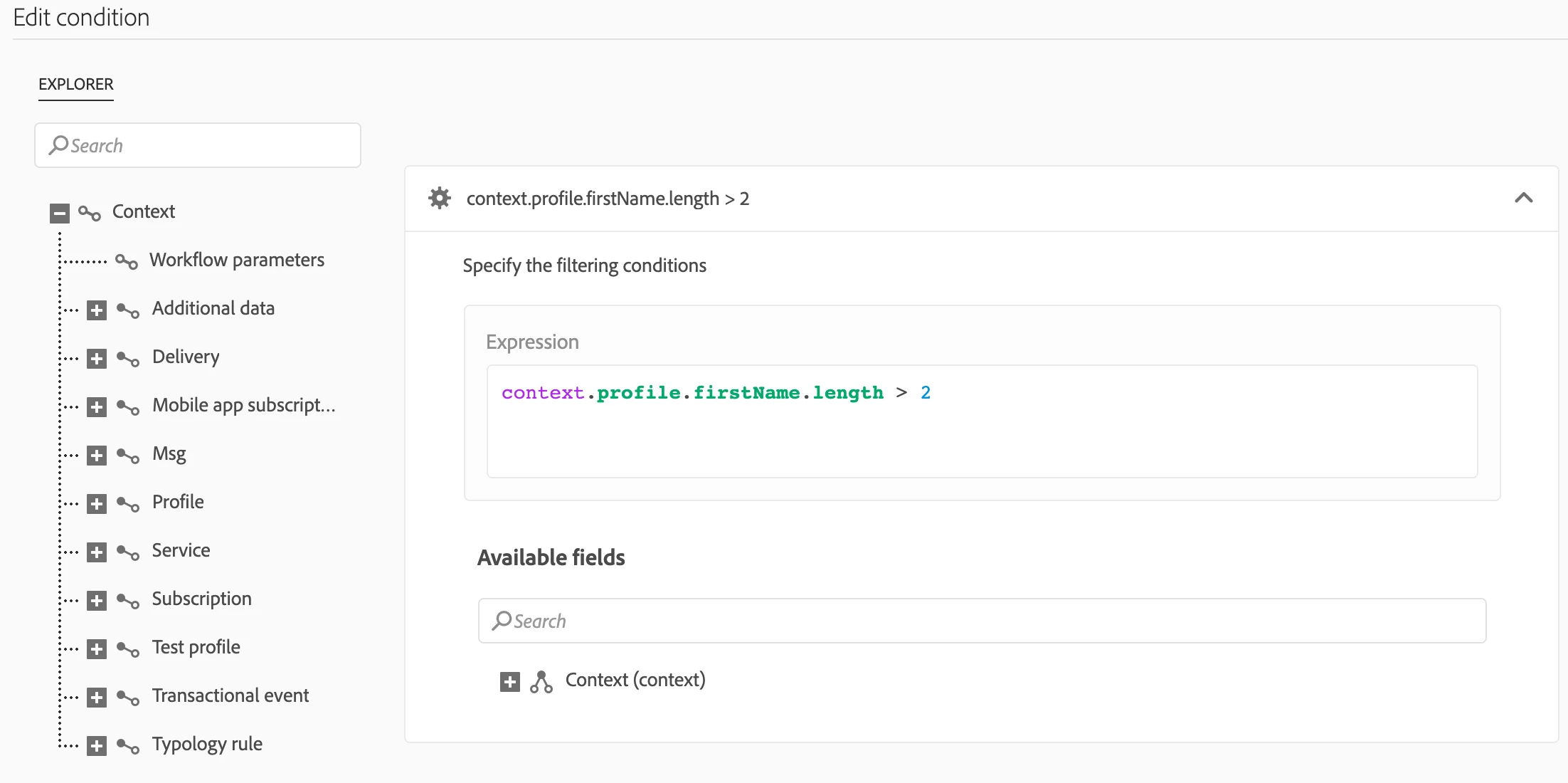Collapse the condition panel with the chevron
The image size is (1568, 783).
(x=1523, y=198)
